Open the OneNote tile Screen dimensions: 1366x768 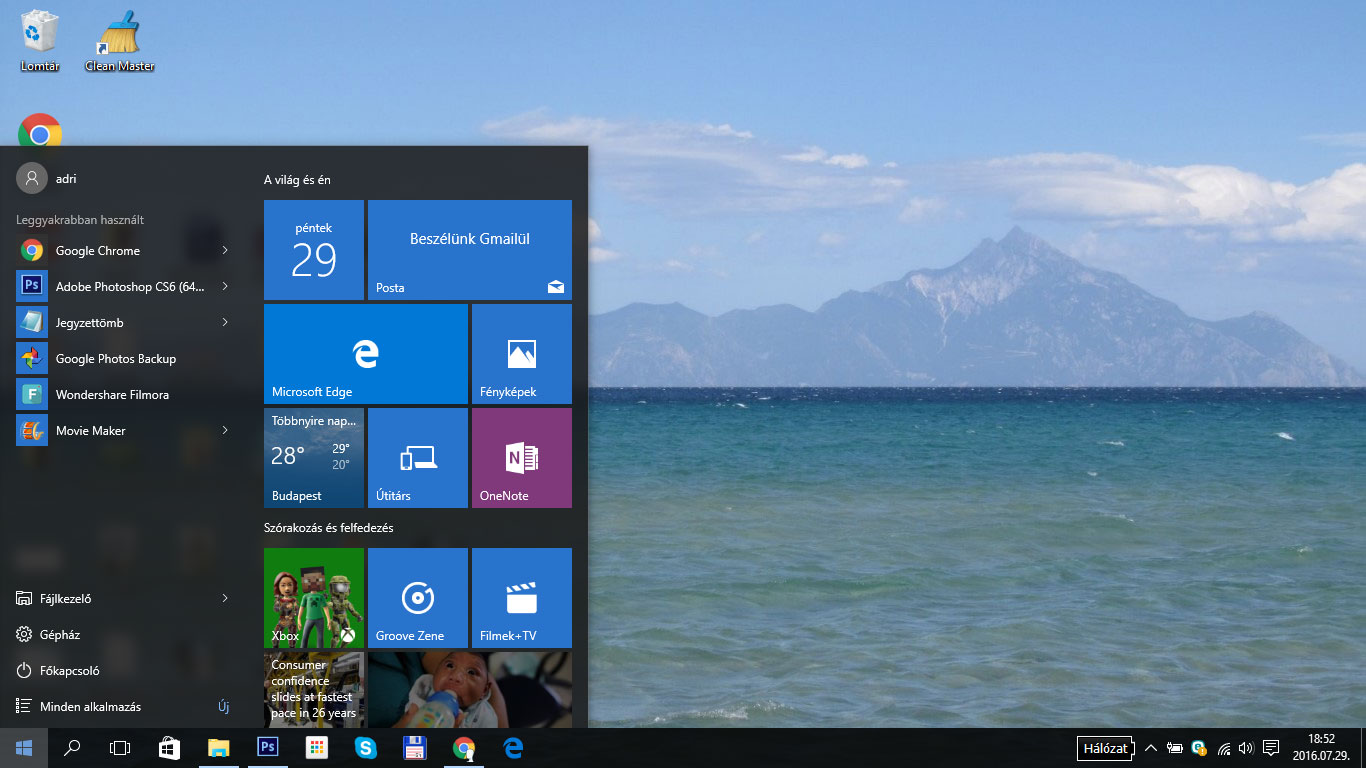point(522,458)
